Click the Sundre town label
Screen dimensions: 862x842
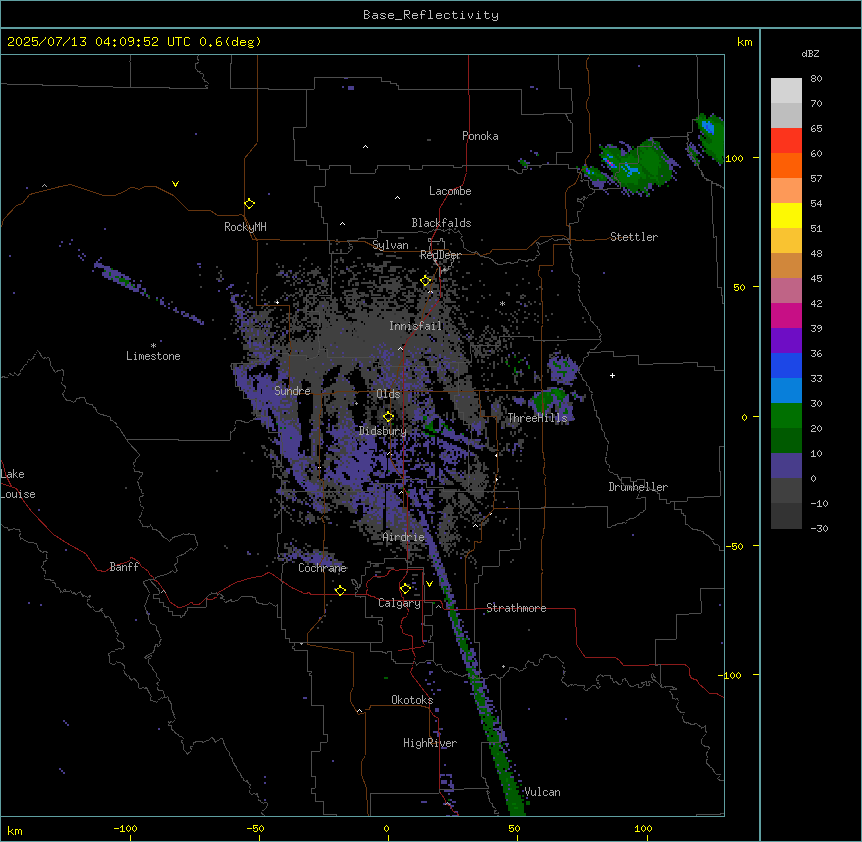click(292, 391)
